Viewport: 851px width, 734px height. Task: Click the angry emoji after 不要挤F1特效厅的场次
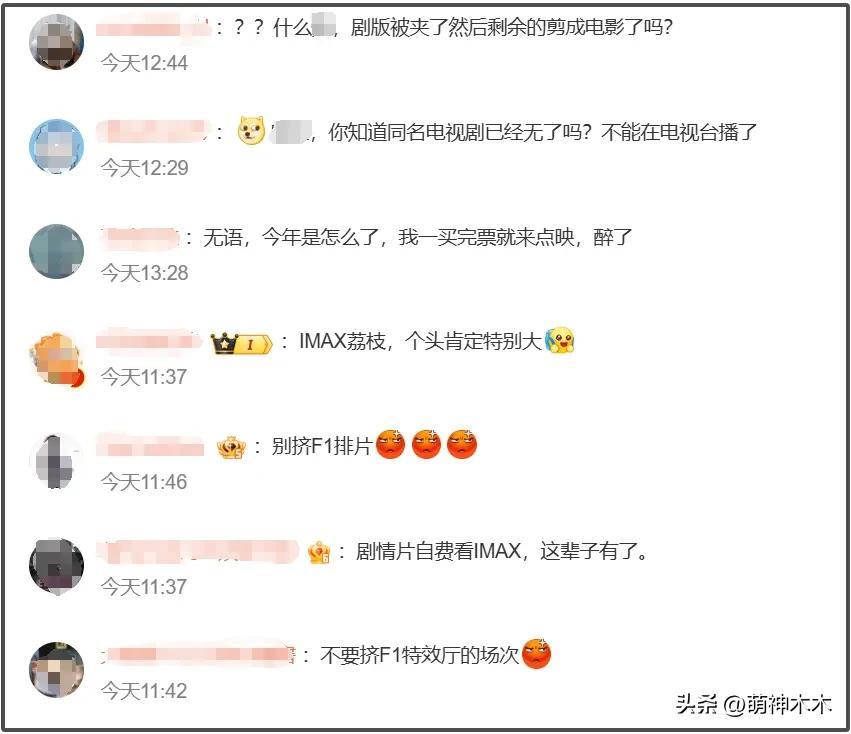pos(536,654)
